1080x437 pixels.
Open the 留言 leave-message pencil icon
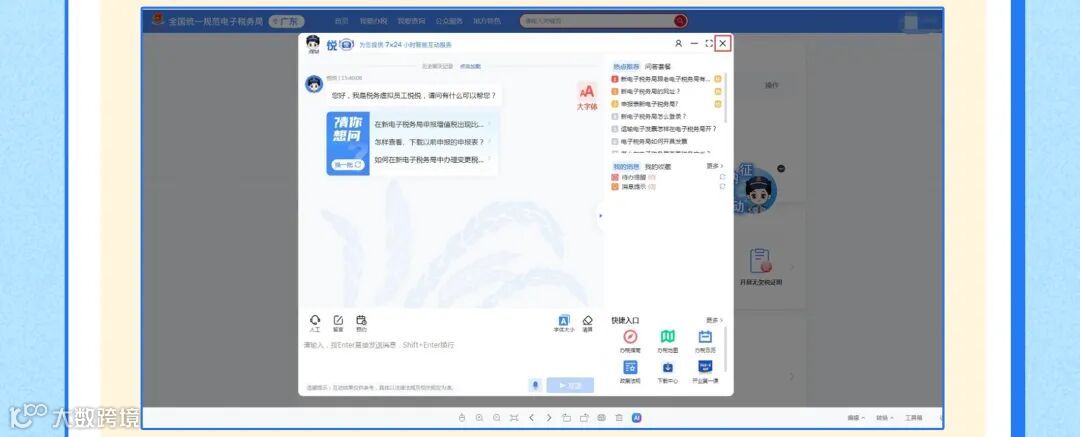(x=338, y=320)
